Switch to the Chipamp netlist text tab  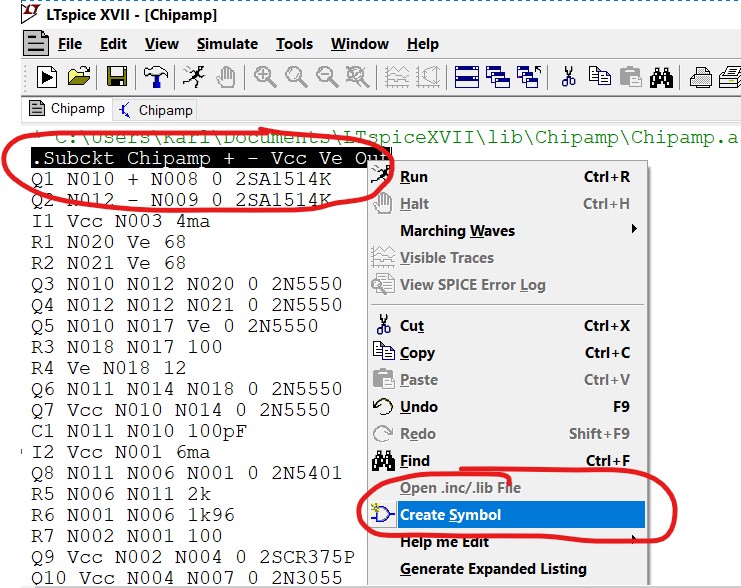pyautogui.click(x=67, y=109)
